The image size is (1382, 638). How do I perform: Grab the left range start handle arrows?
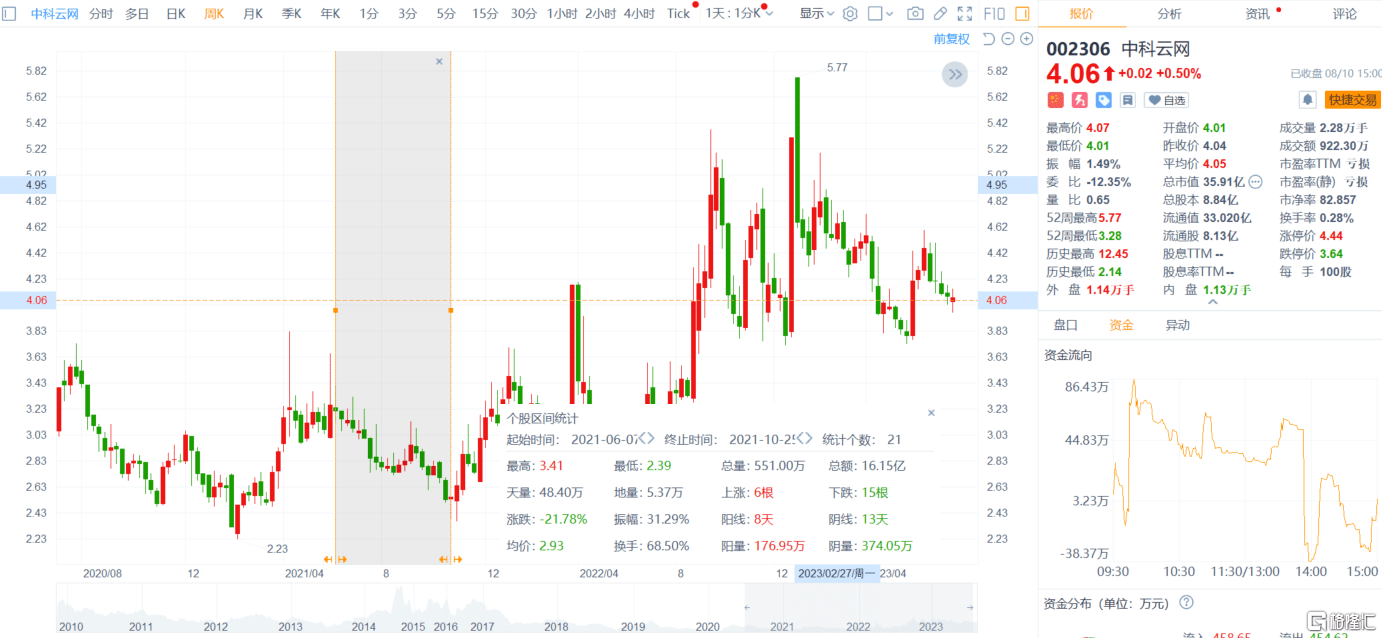(x=335, y=559)
